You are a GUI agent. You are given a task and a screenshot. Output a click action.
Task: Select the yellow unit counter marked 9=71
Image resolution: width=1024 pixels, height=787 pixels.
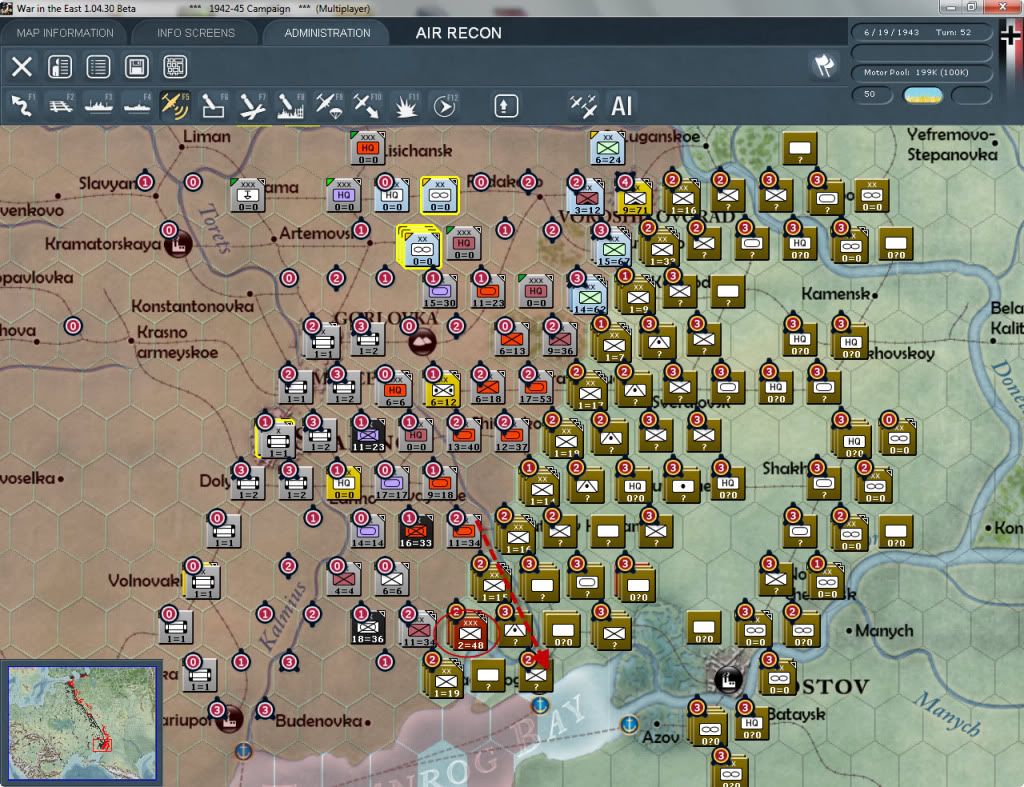(634, 197)
